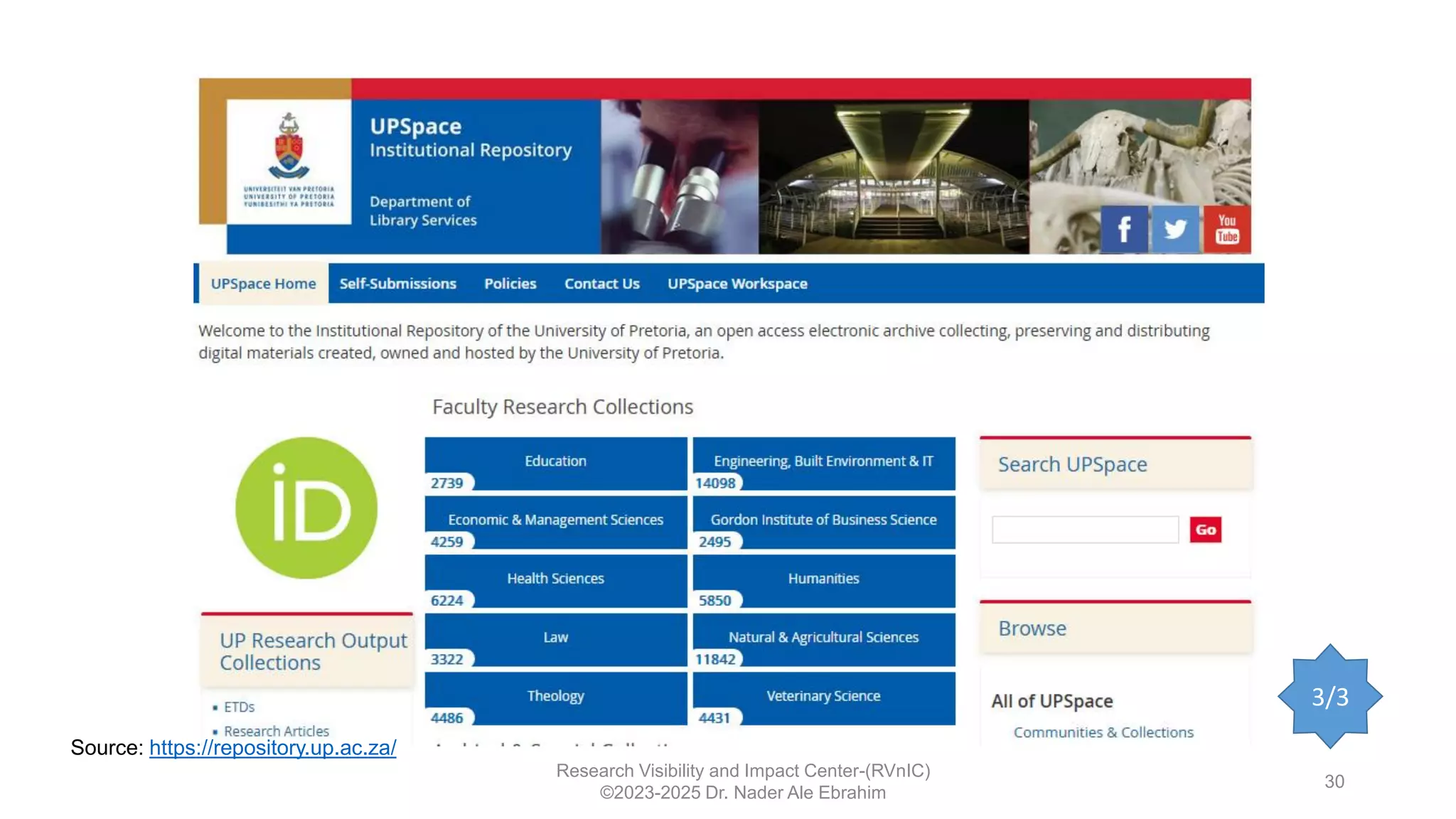Click the University of Pretoria crest logo
1456x819 pixels.
[x=289, y=147]
